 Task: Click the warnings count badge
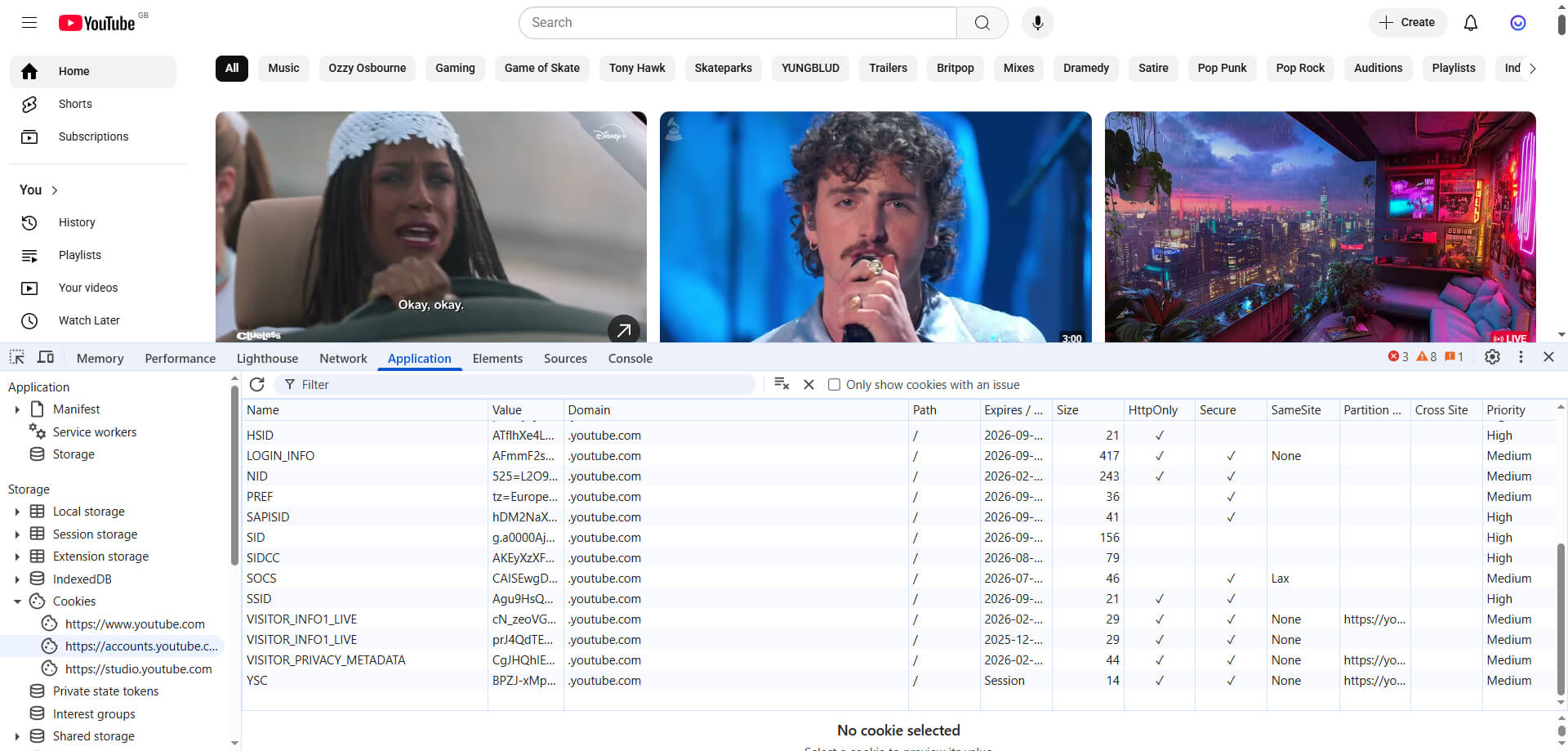point(1427,357)
